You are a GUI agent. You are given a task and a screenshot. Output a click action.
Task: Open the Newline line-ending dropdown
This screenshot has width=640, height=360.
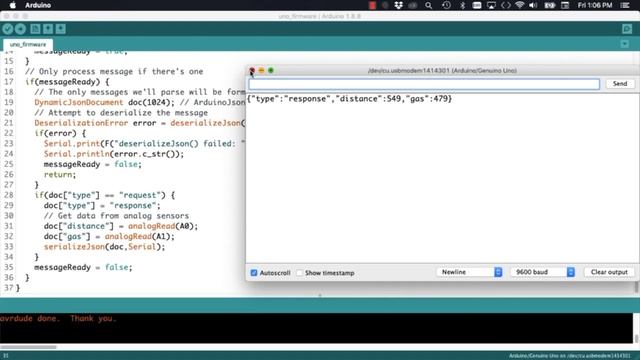click(469, 272)
